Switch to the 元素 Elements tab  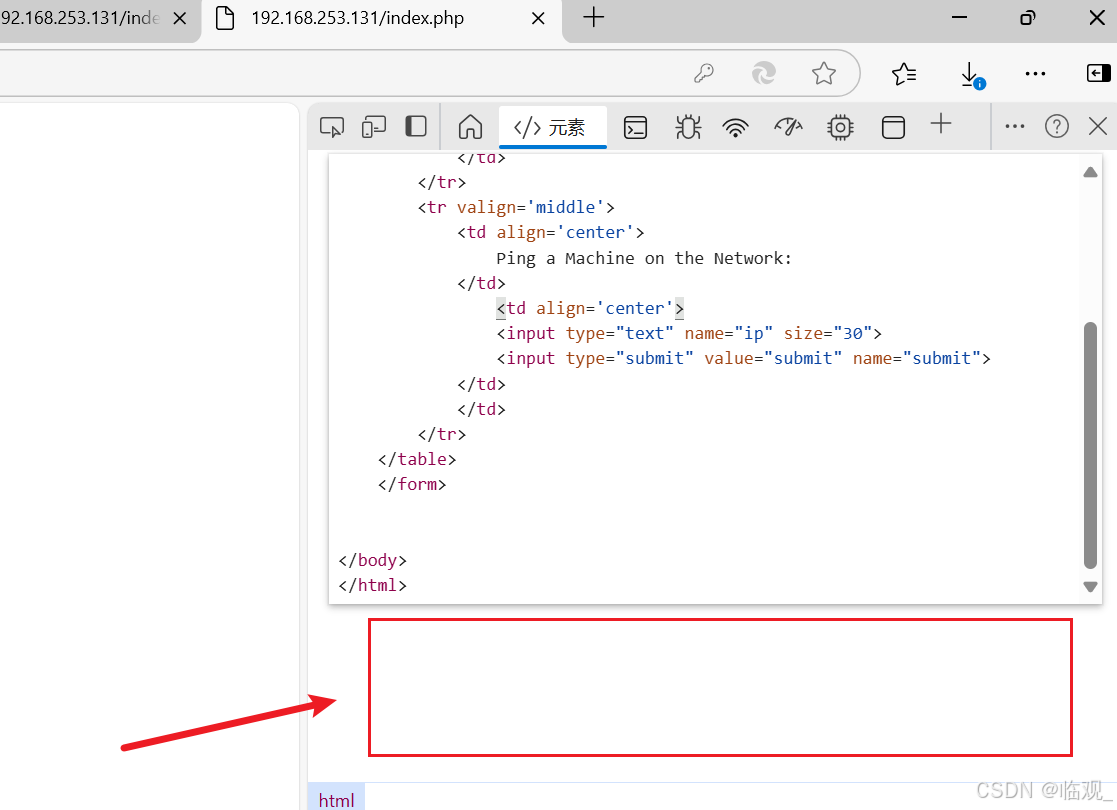click(x=552, y=128)
